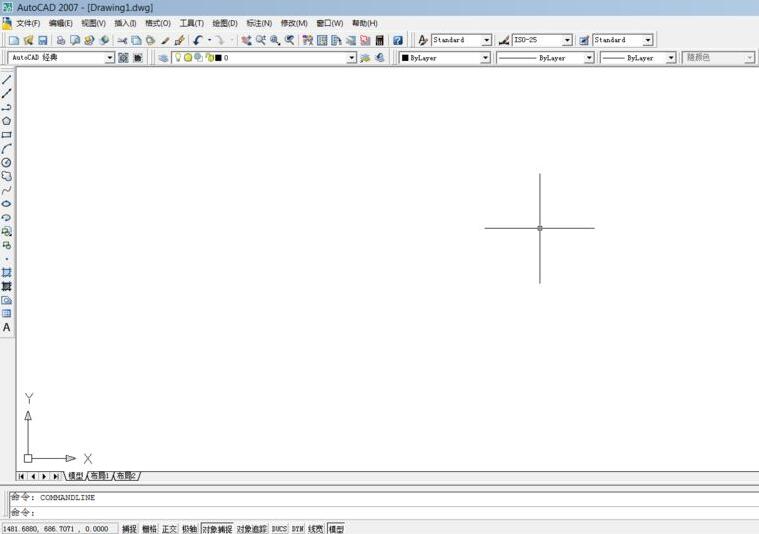
Task: Toggle 正交 ortho mode in status bar
Action: tap(169, 529)
